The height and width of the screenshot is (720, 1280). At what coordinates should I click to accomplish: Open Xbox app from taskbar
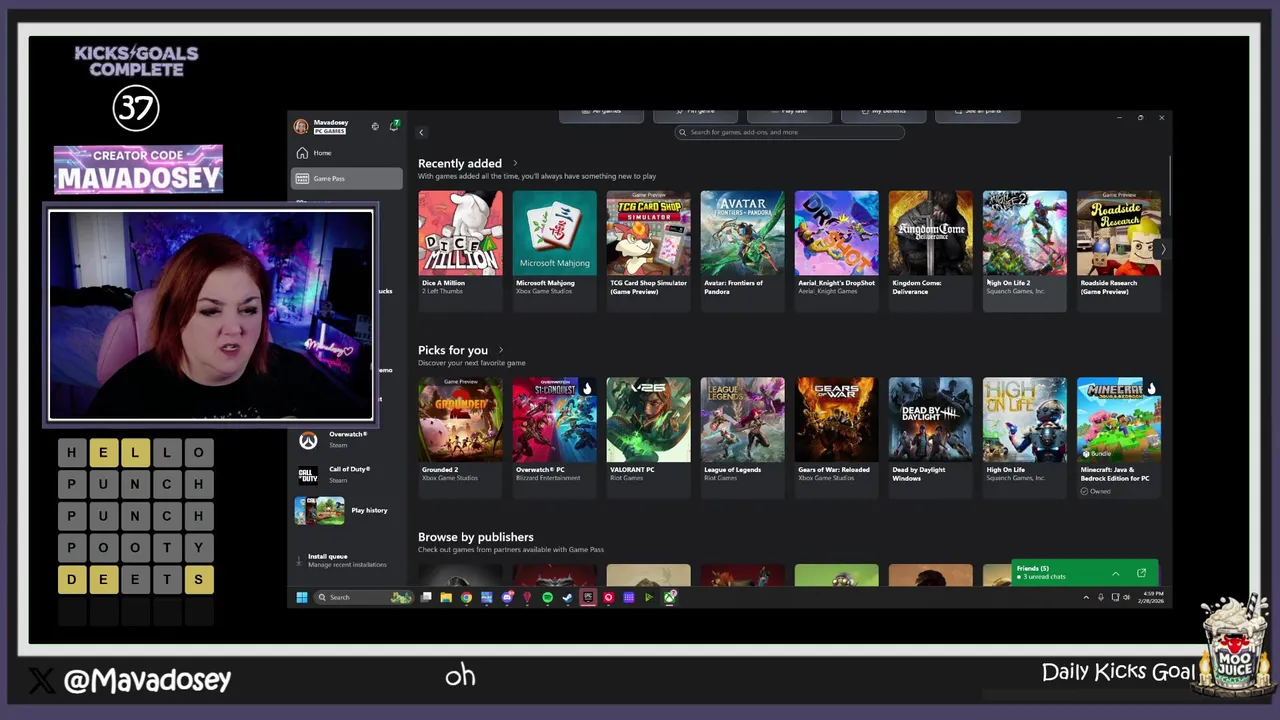tap(669, 597)
